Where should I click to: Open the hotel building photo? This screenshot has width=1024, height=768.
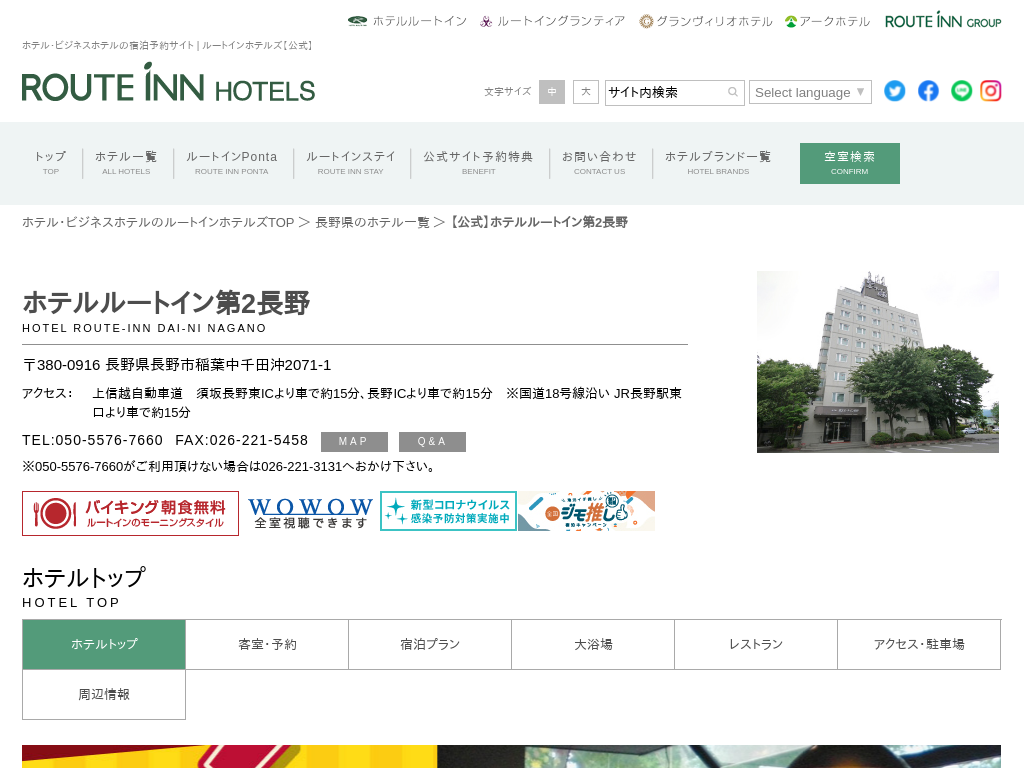click(x=878, y=362)
